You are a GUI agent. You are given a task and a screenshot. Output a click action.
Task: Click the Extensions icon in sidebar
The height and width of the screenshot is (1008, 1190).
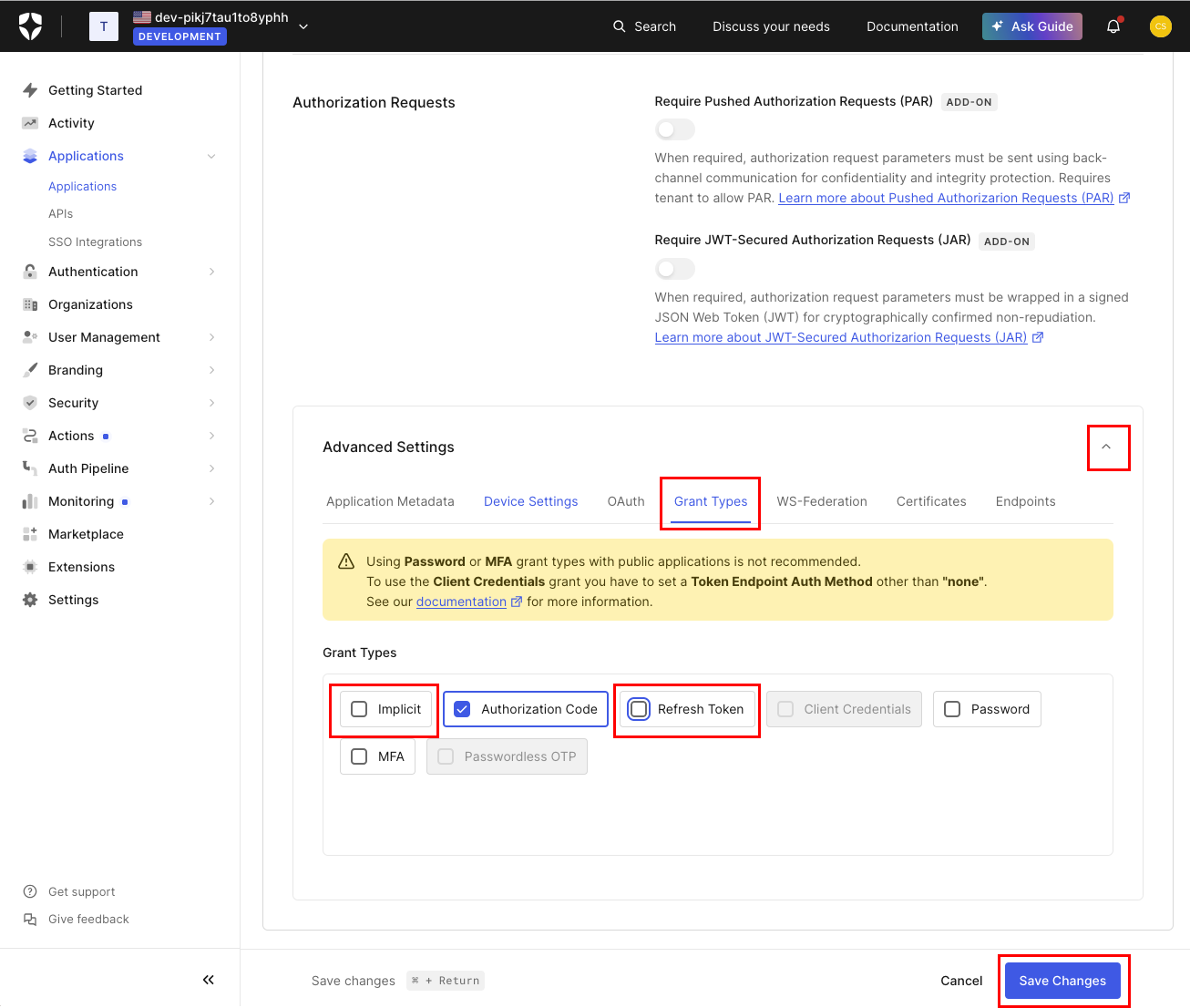pos(30,567)
